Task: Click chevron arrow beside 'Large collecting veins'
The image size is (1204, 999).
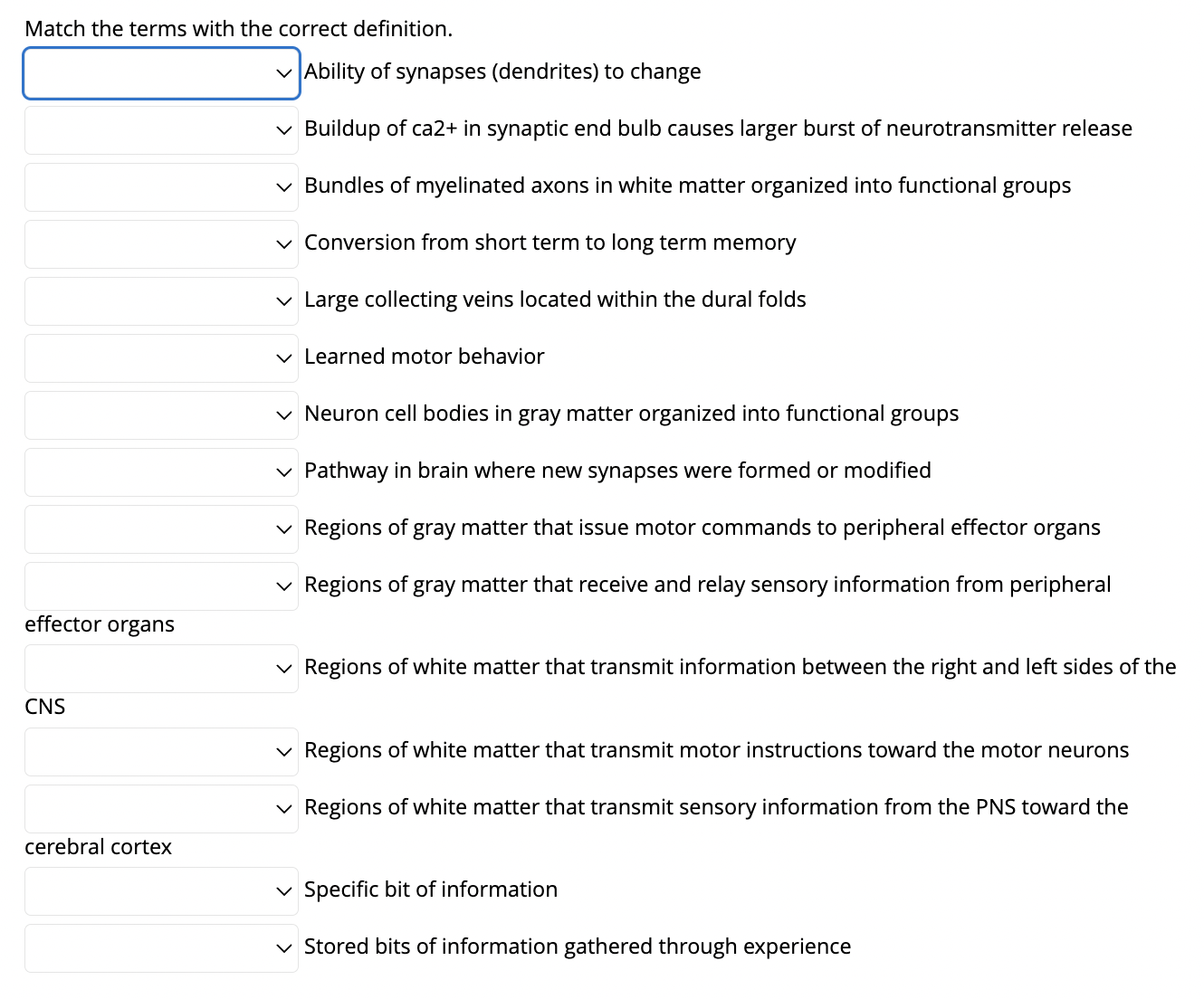Action: [x=284, y=301]
